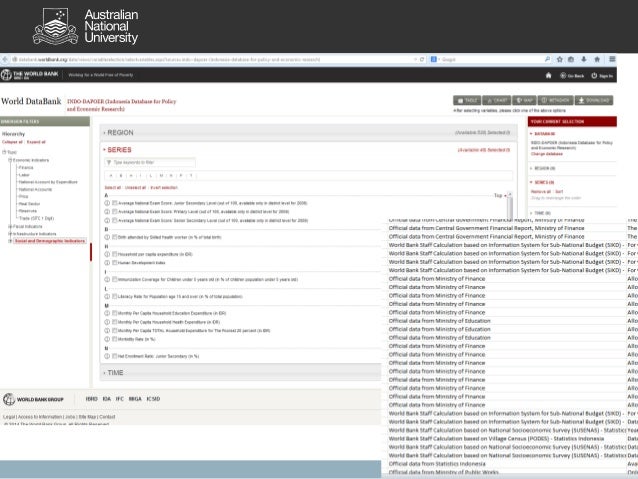Collapse the Economic Indicators tree node

(x=10, y=160)
